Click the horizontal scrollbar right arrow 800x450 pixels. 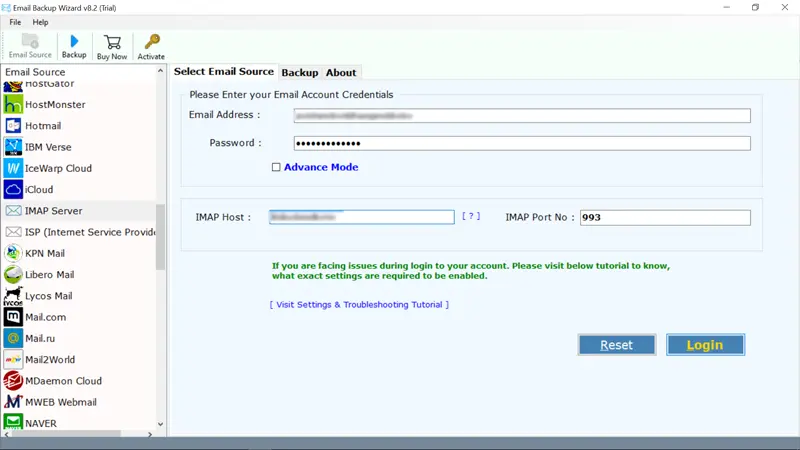tap(150, 435)
